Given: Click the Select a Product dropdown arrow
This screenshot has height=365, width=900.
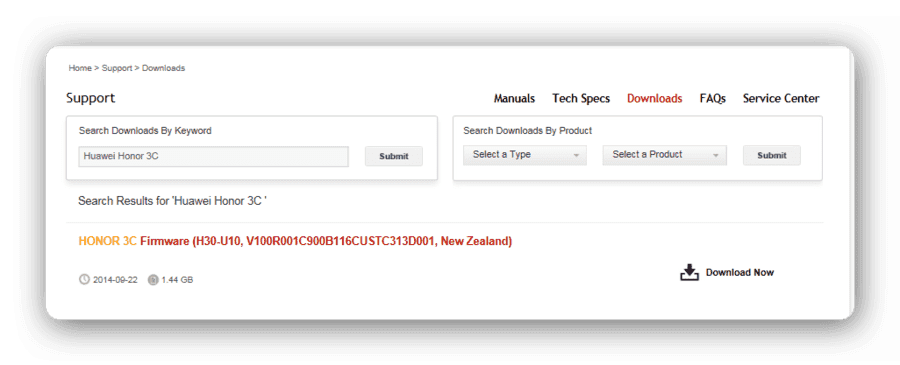Looking at the screenshot, I should pyautogui.click(x=716, y=156).
